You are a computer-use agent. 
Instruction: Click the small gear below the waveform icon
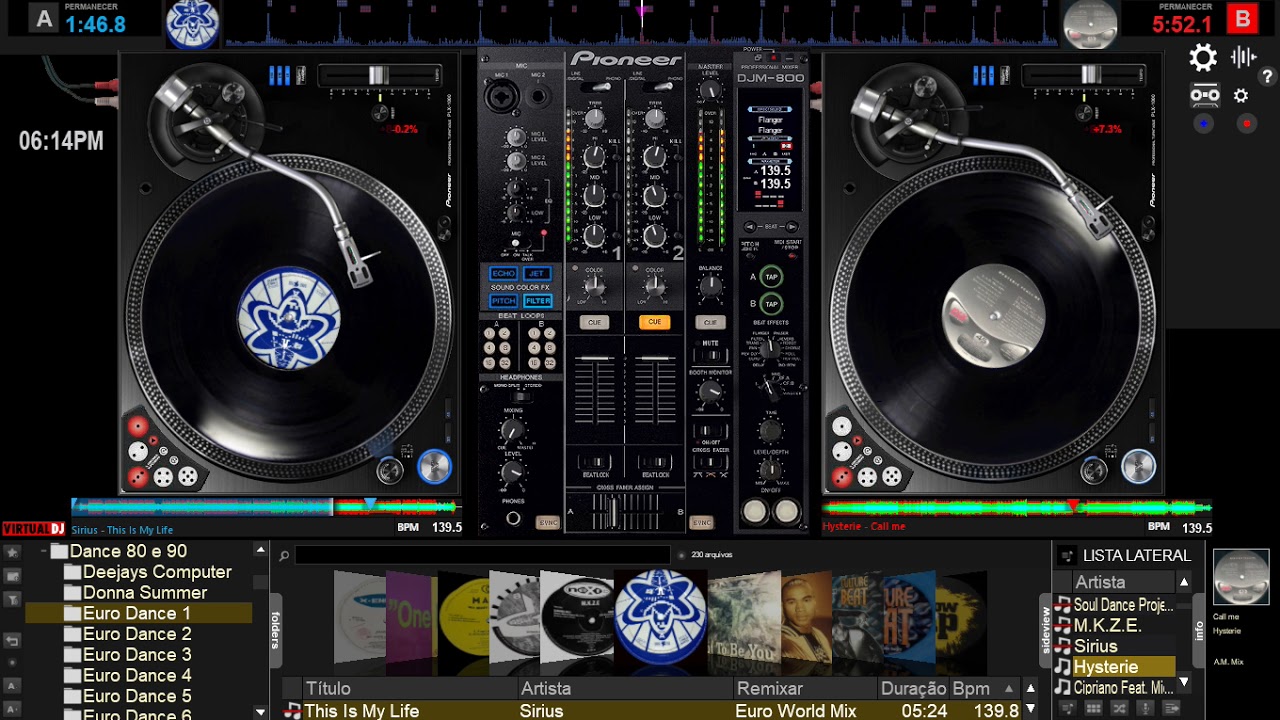(x=1241, y=96)
